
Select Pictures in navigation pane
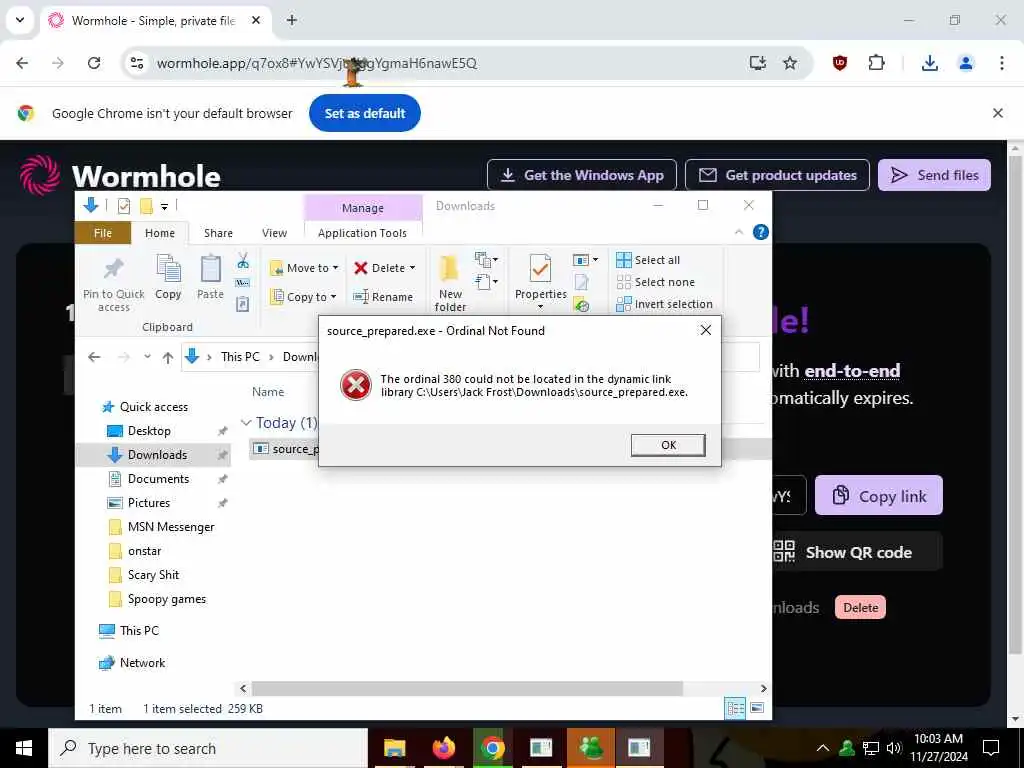[149, 503]
